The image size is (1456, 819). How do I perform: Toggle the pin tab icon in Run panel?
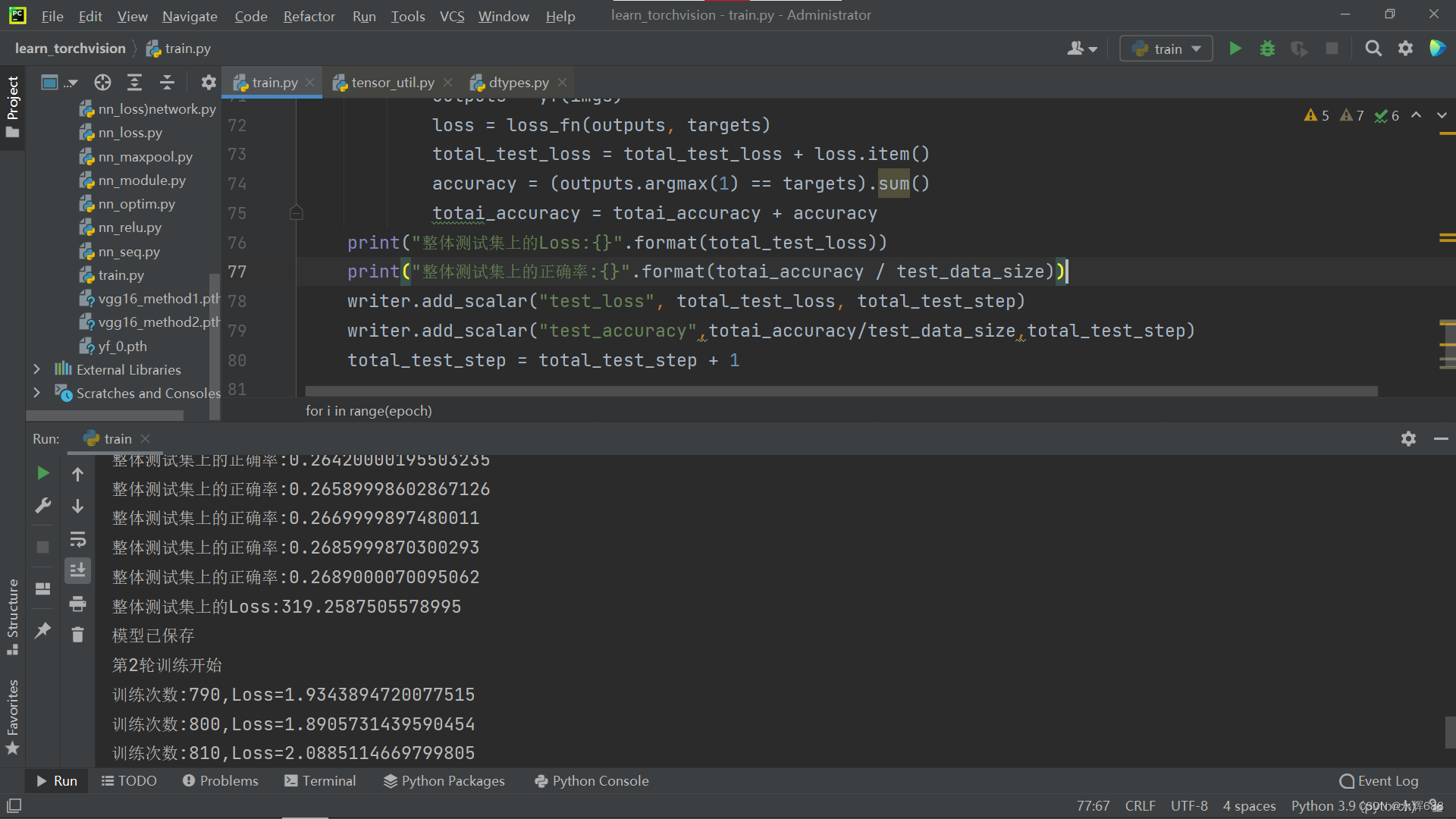(43, 630)
